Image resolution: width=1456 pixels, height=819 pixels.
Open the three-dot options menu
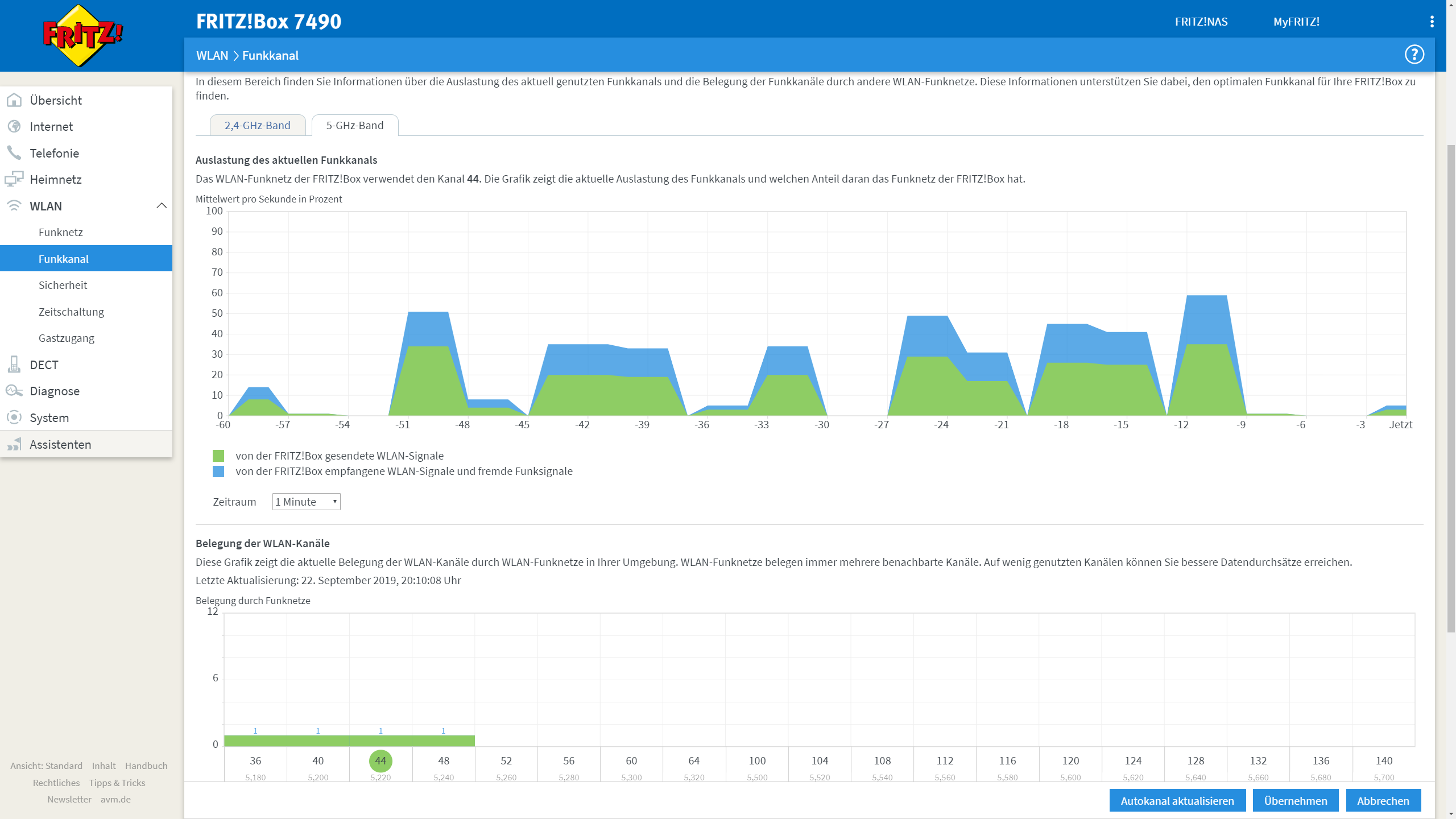click(1432, 22)
